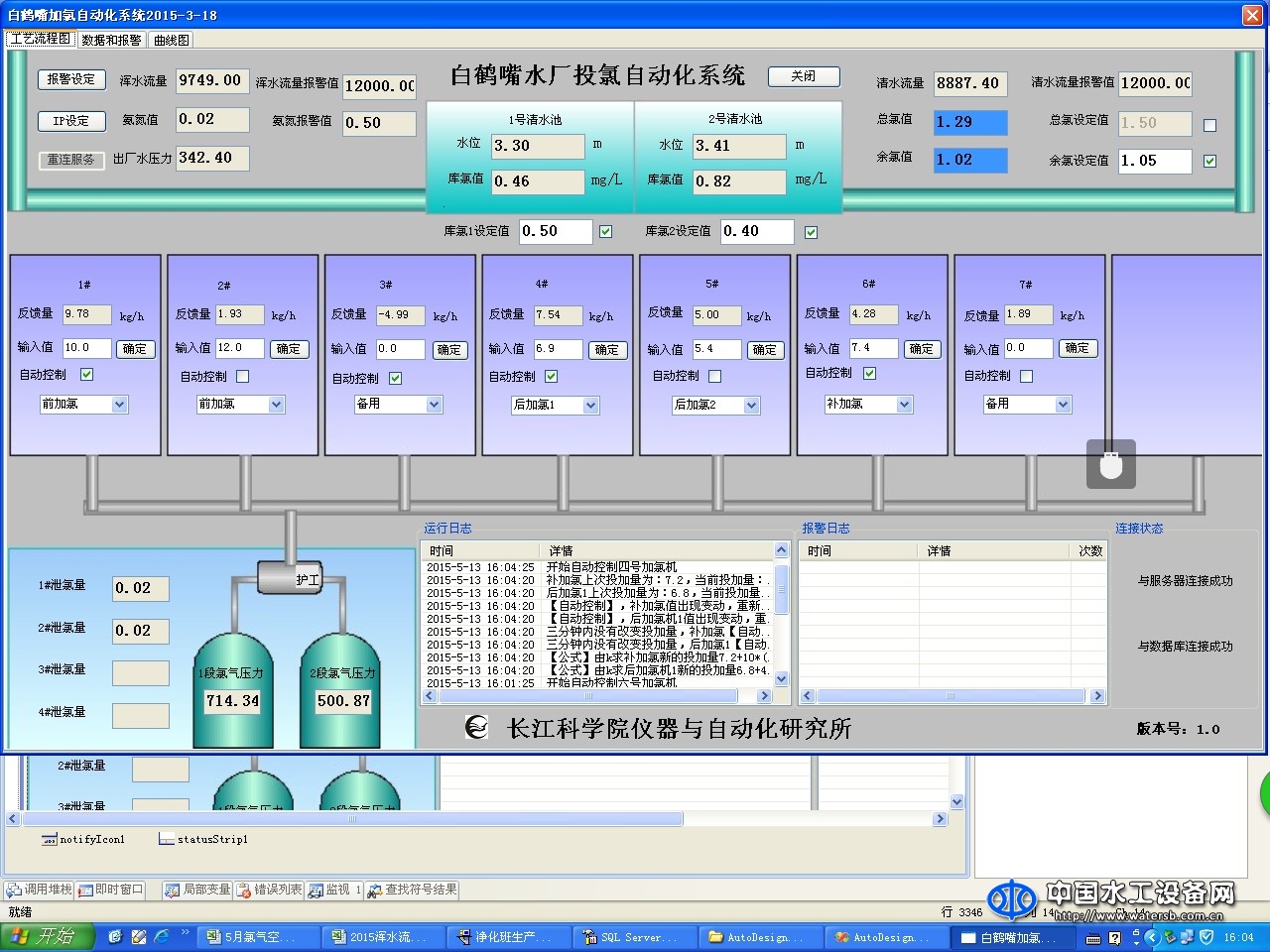The height and width of the screenshot is (952, 1270).
Task: Enable 自动控制 for chlorinator 4#
Action: tap(551, 376)
